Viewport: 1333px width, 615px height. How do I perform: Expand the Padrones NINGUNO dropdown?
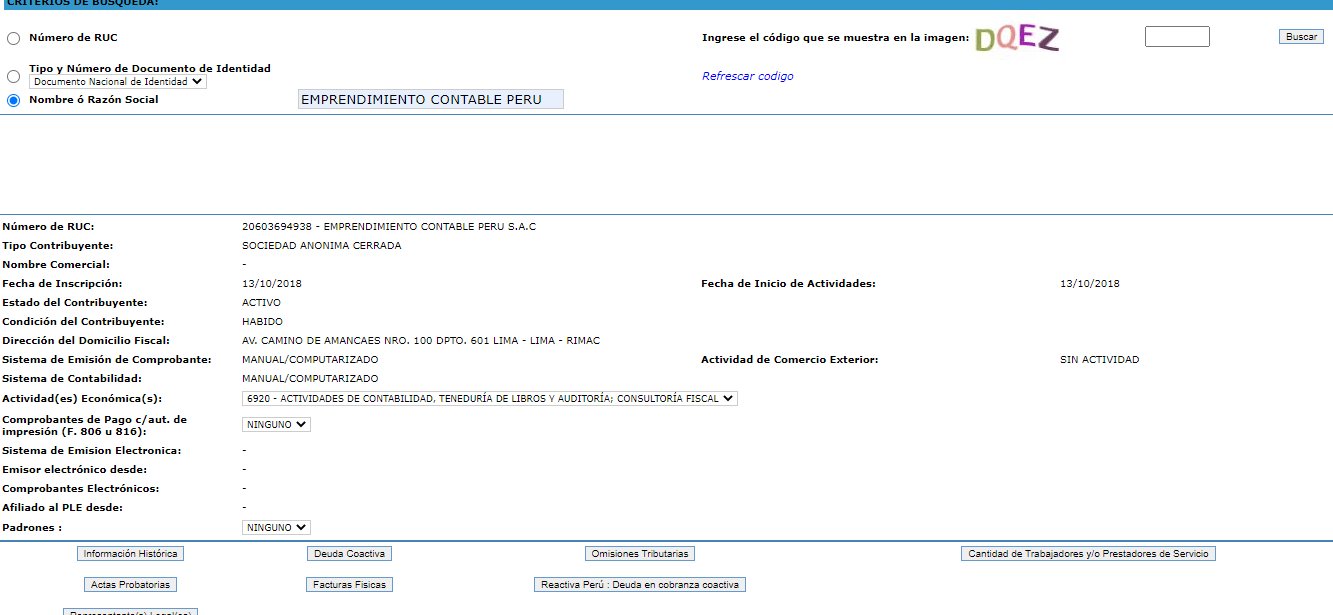[x=276, y=527]
